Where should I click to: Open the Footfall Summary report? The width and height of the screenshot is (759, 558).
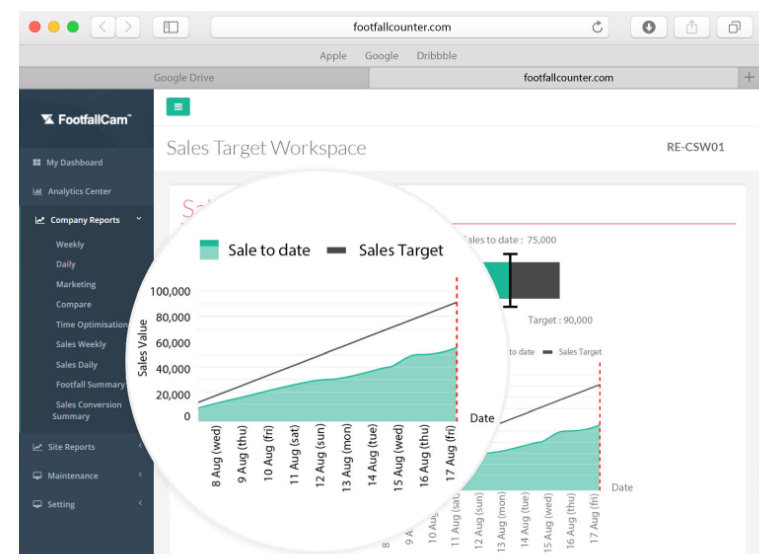click(90, 384)
